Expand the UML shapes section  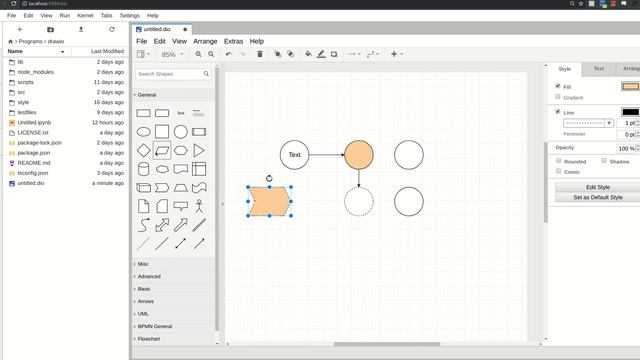tap(173, 314)
